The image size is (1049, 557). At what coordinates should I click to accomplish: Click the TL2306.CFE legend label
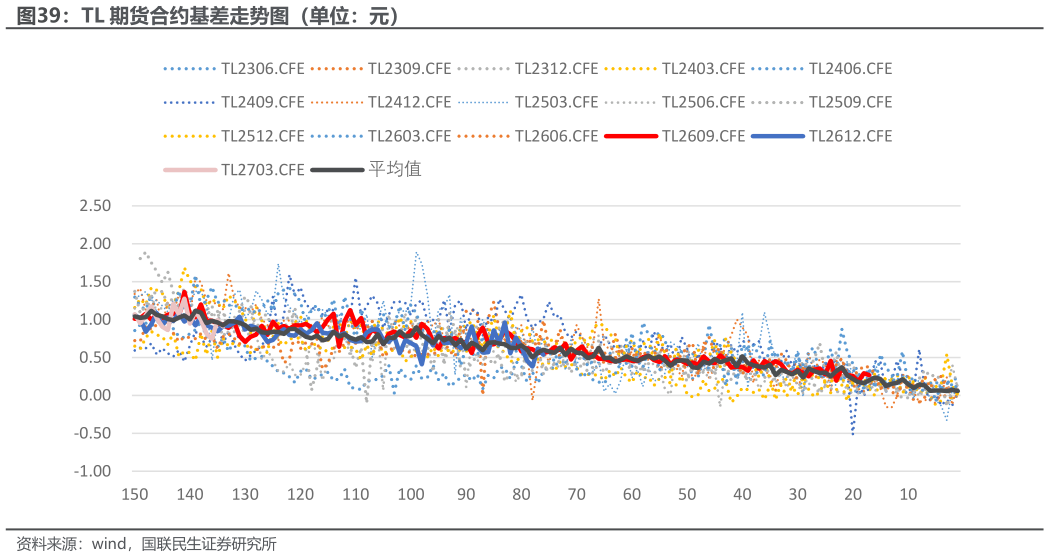click(x=263, y=69)
